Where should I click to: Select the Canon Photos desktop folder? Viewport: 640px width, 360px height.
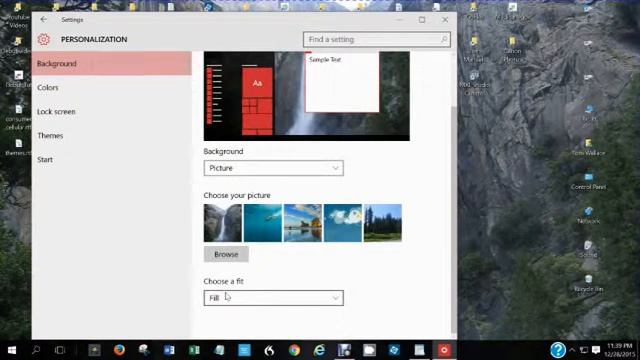(512, 49)
